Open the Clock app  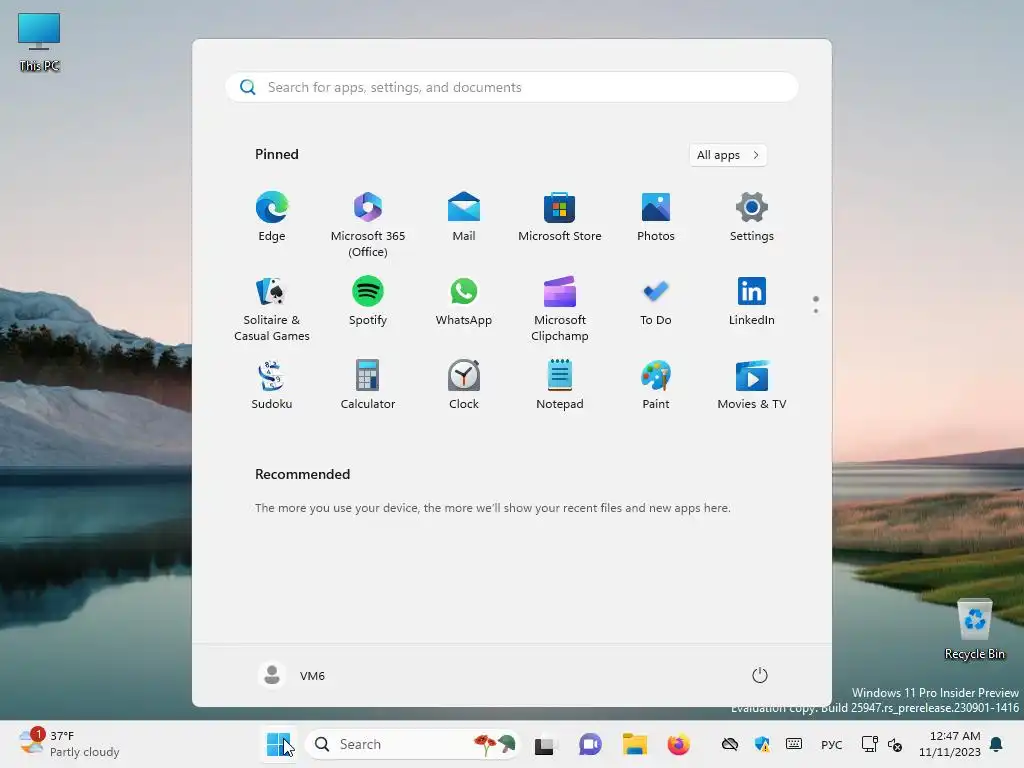pyautogui.click(x=464, y=385)
